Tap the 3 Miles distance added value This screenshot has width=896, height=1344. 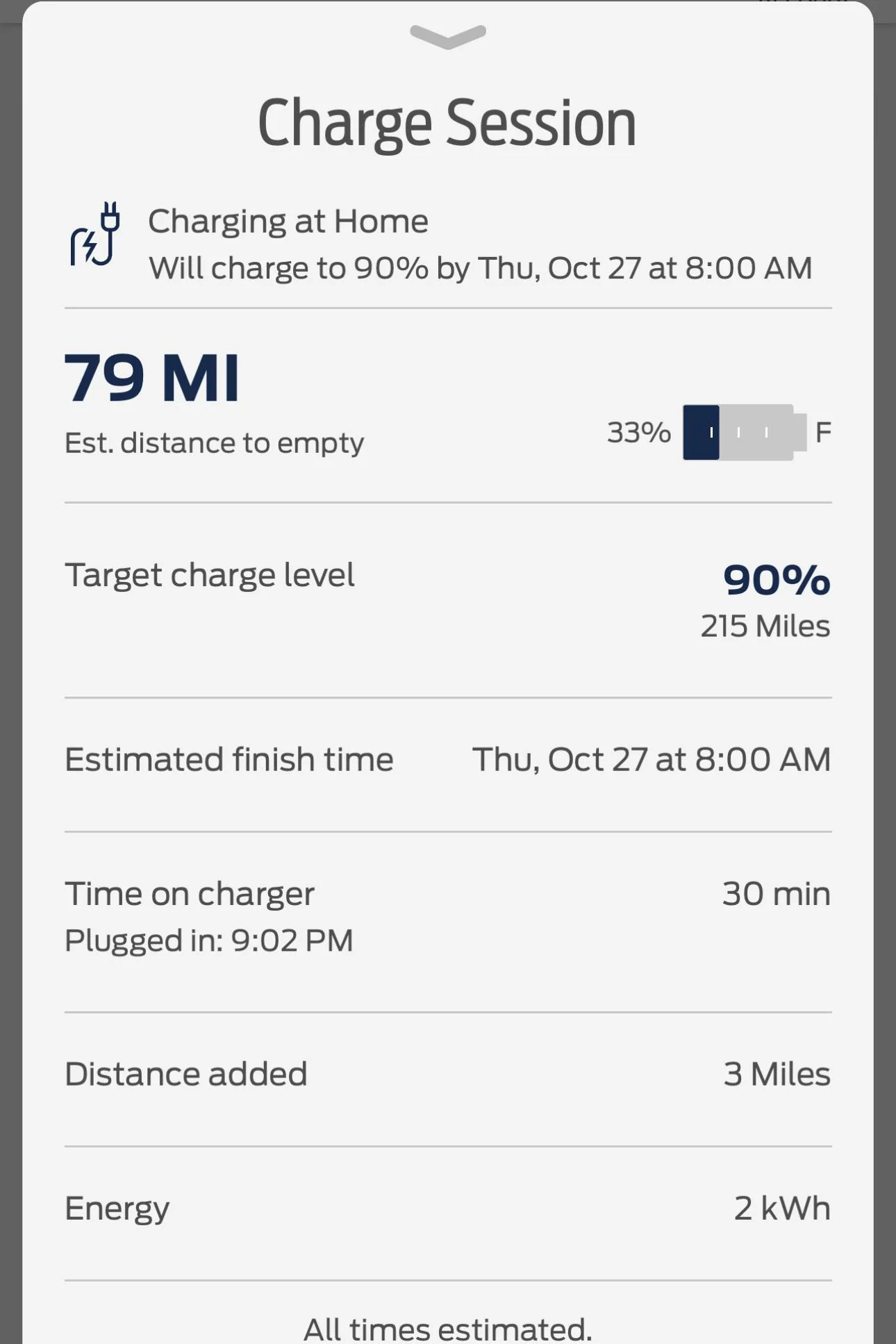tap(777, 1074)
